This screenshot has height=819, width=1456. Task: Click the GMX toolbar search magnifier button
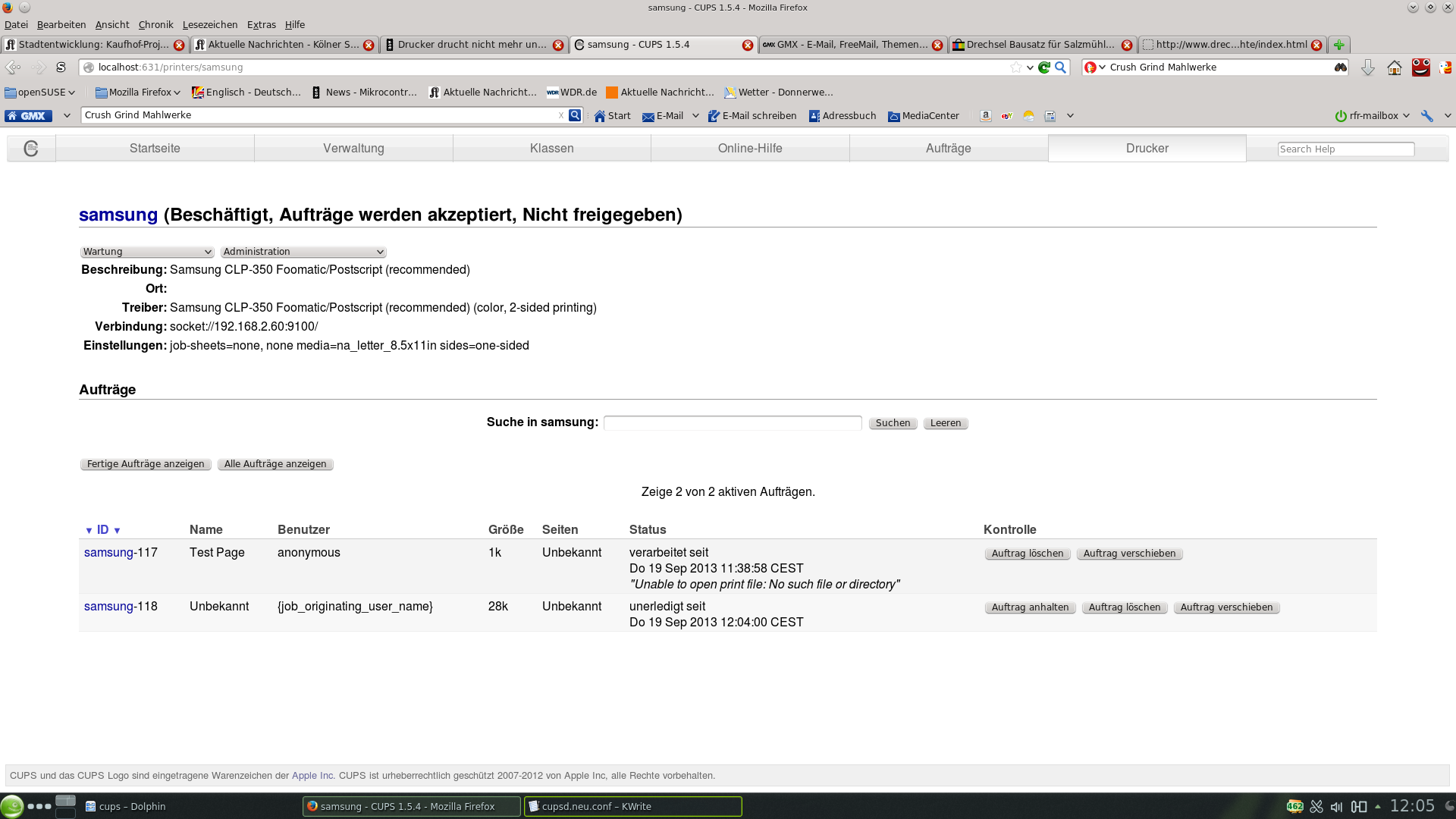575,115
